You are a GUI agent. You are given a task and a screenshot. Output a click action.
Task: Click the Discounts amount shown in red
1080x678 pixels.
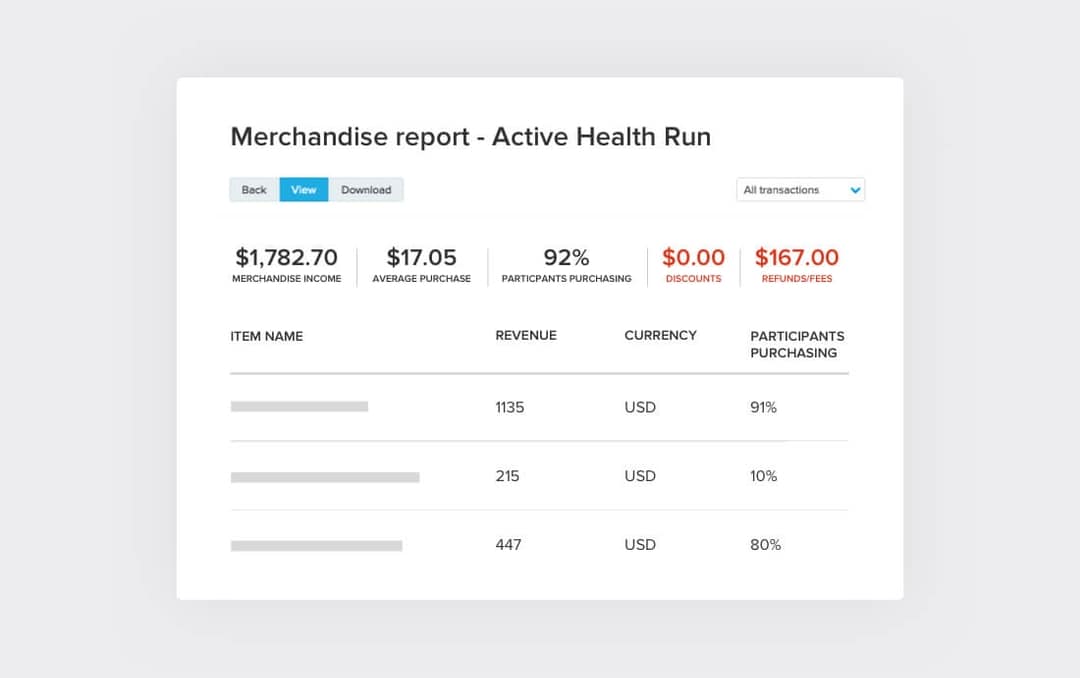click(x=693, y=257)
